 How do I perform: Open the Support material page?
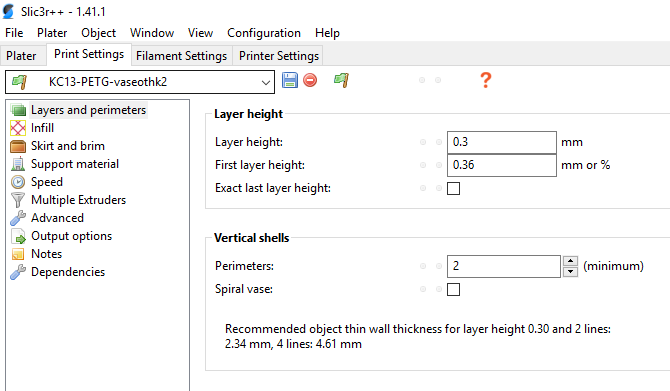[75, 164]
